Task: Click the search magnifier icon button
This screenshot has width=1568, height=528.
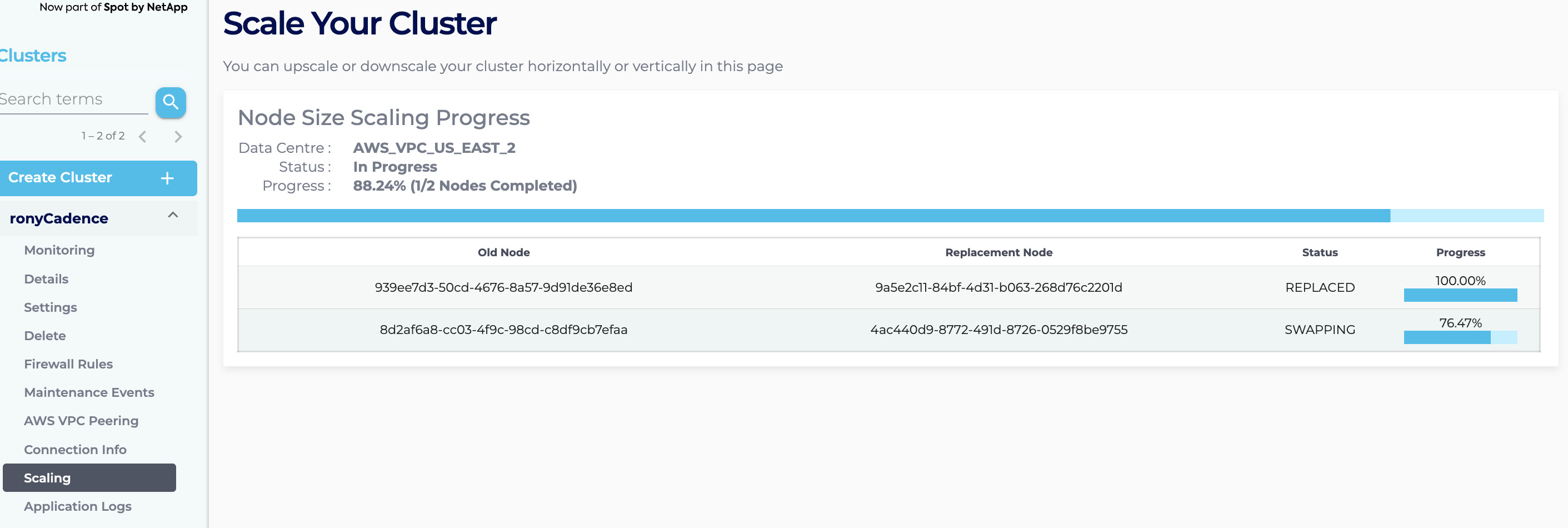Action: pos(171,102)
